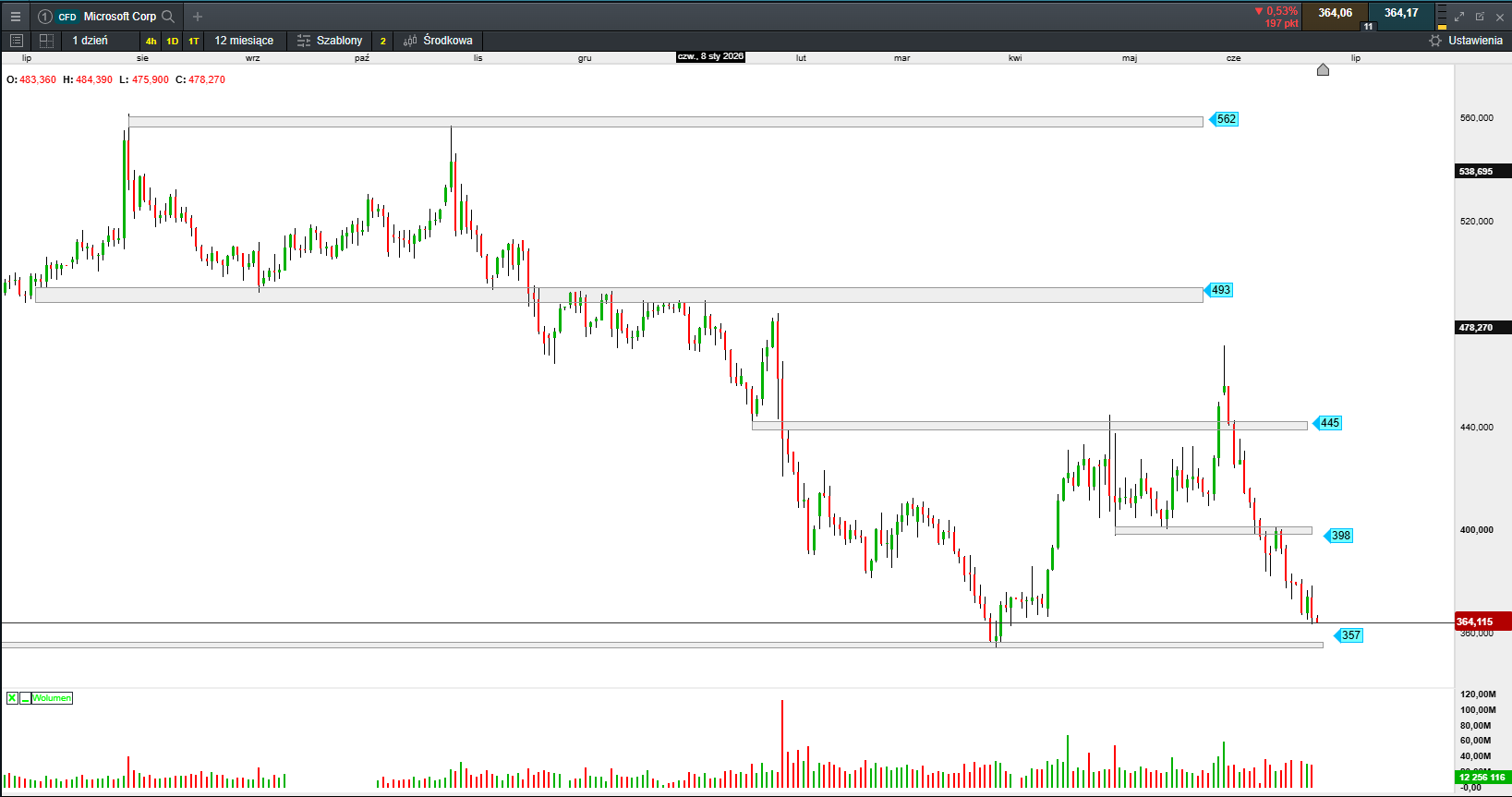Click the yellow 2 indicator count
The height and width of the screenshot is (797, 1512).
[x=382, y=41]
